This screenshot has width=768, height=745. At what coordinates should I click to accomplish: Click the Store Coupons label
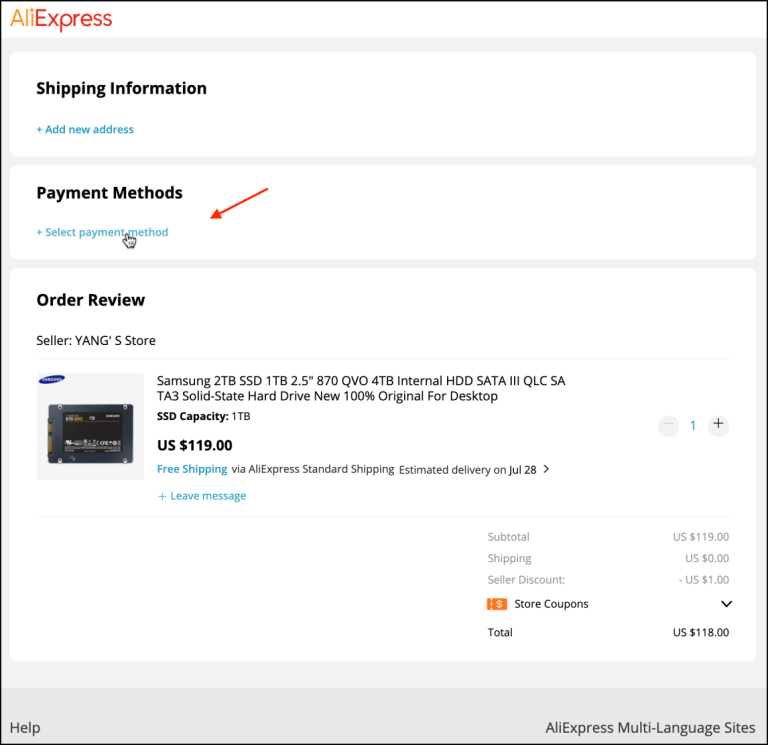tap(551, 604)
